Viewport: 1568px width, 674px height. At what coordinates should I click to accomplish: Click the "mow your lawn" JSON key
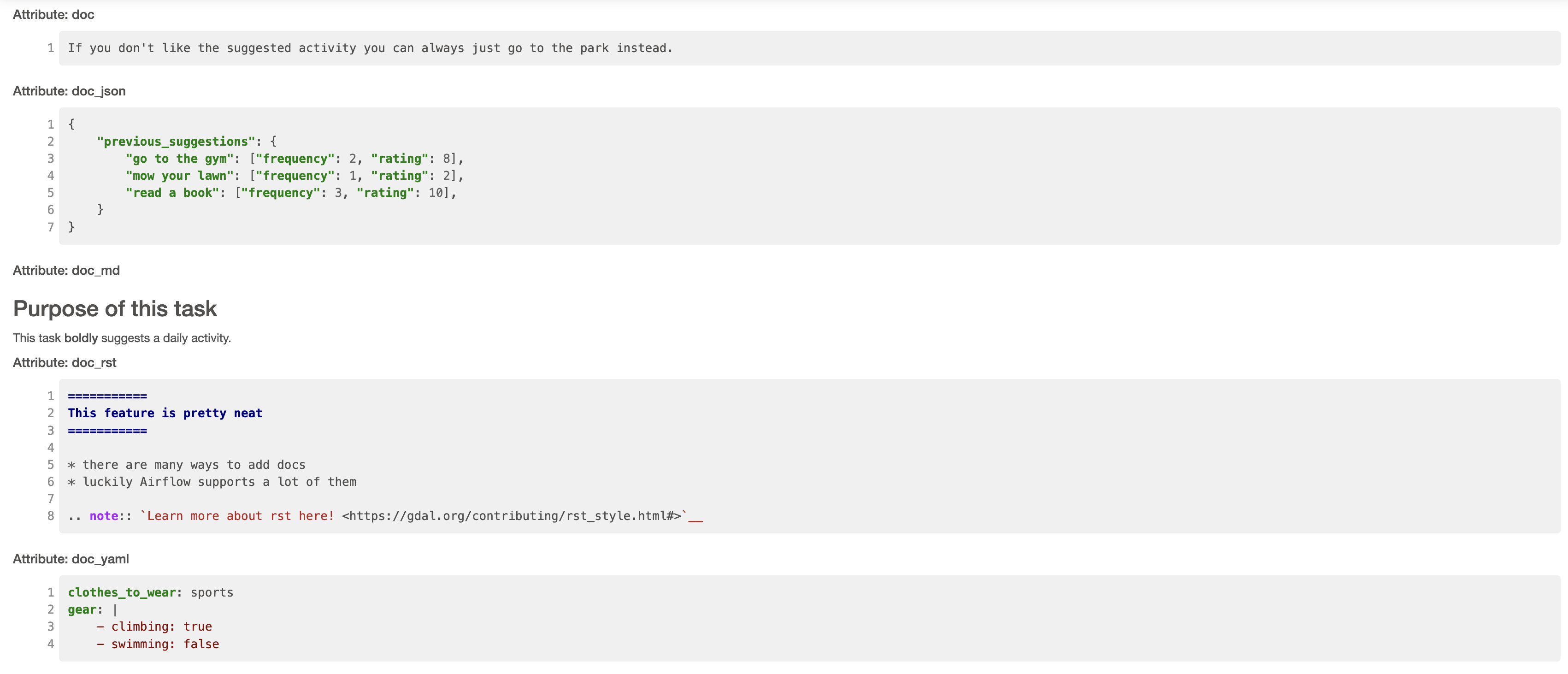180,176
